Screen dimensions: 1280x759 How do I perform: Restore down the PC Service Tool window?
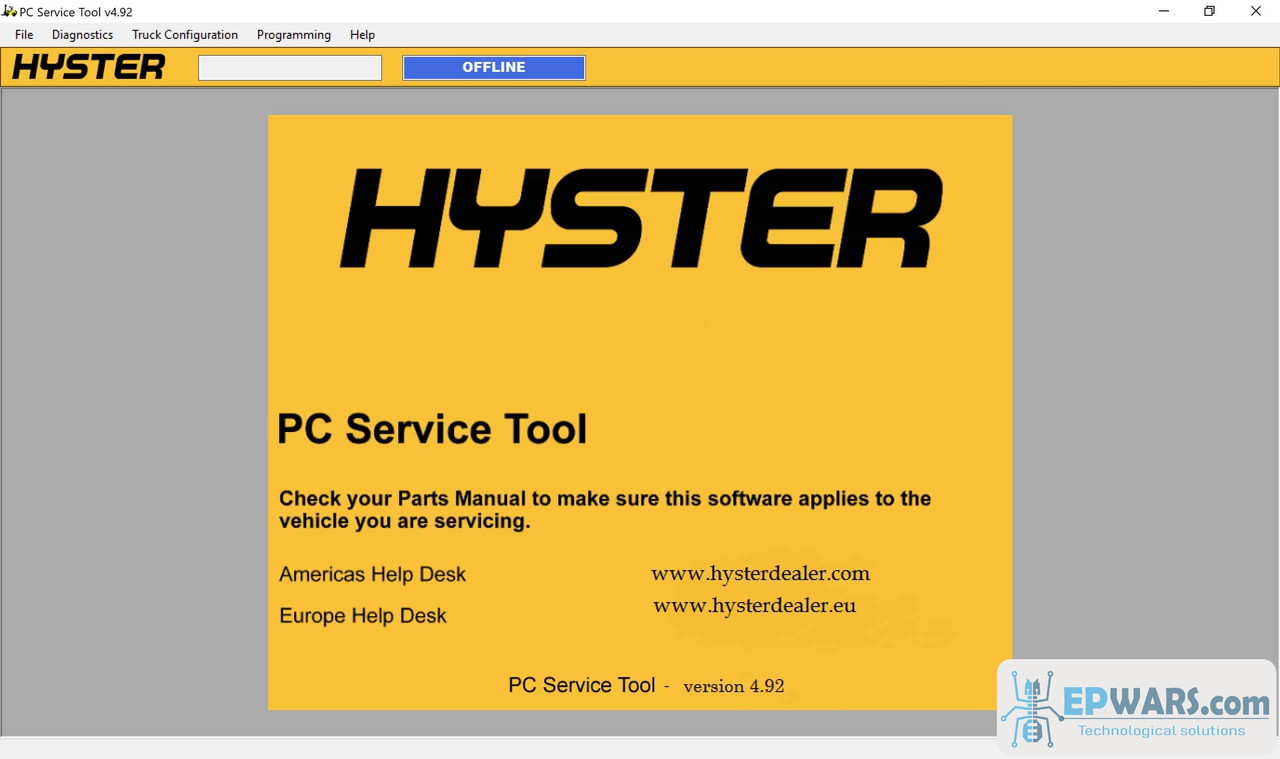pyautogui.click(x=1210, y=12)
